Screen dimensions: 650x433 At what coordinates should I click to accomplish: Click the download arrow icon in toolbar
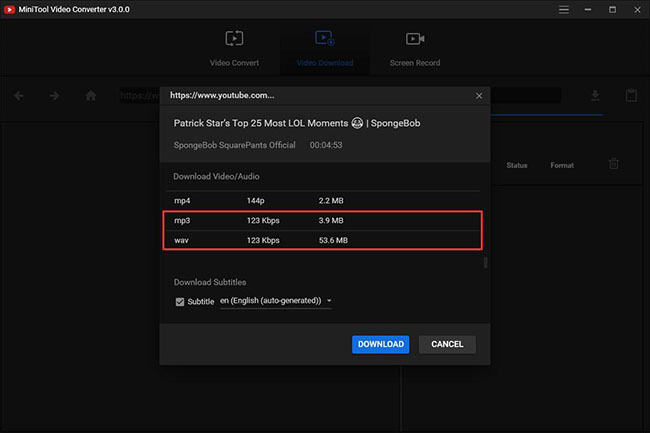coord(595,95)
